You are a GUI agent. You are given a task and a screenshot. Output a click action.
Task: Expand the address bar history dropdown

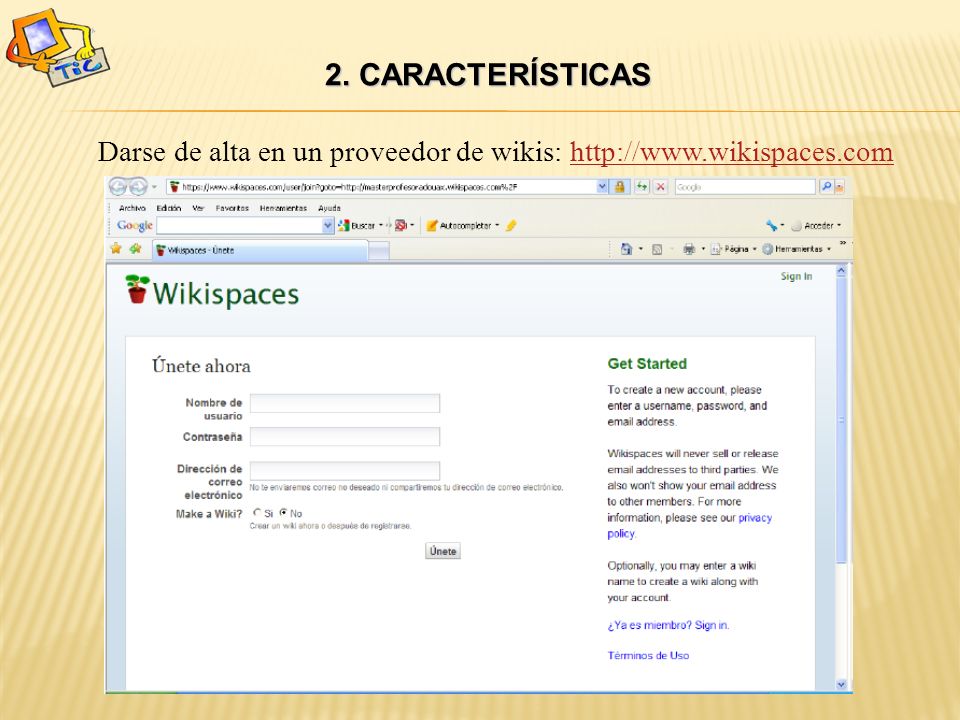click(x=602, y=187)
